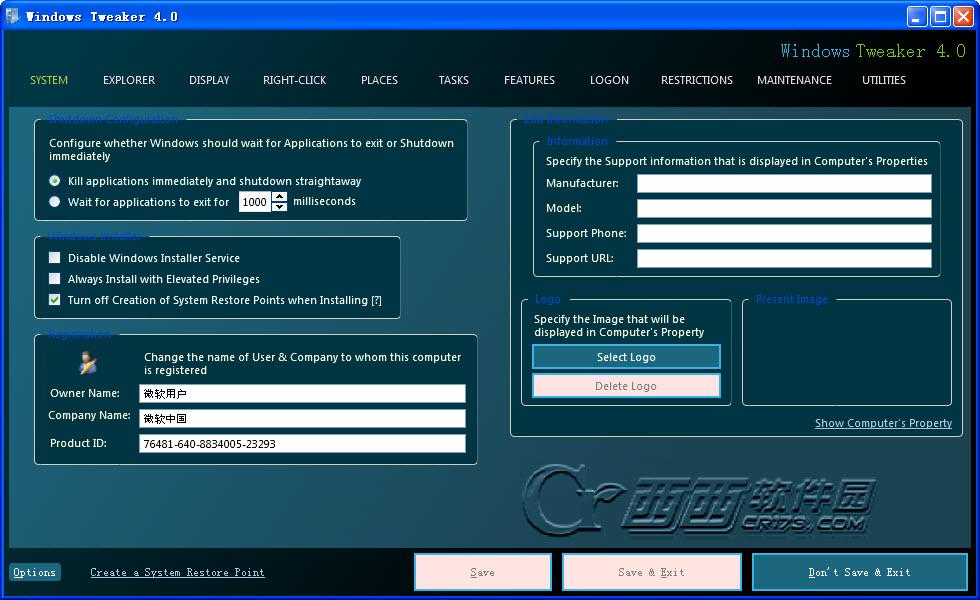Select Kill applications immediately radio button
Image resolution: width=980 pixels, height=600 pixels.
point(55,181)
